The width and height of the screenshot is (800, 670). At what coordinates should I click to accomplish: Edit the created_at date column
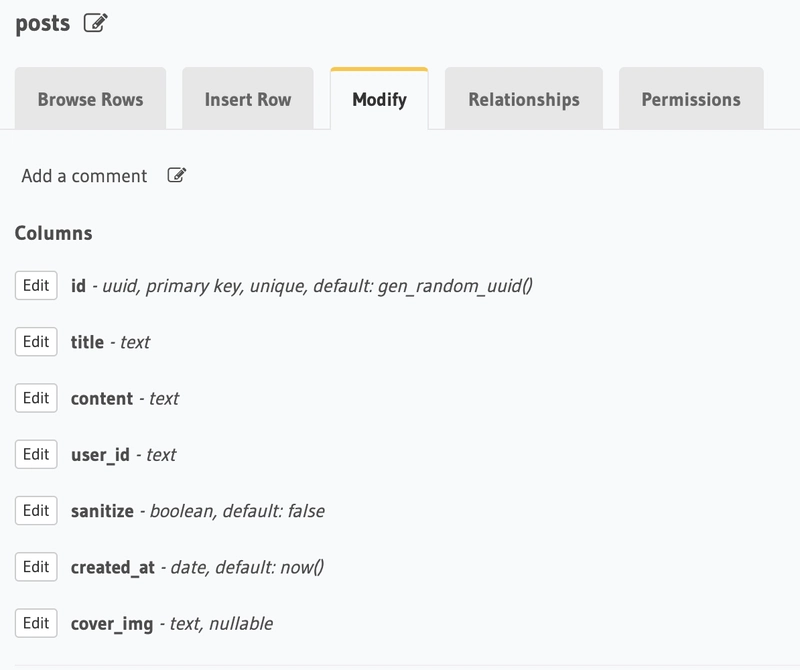[x=36, y=566]
